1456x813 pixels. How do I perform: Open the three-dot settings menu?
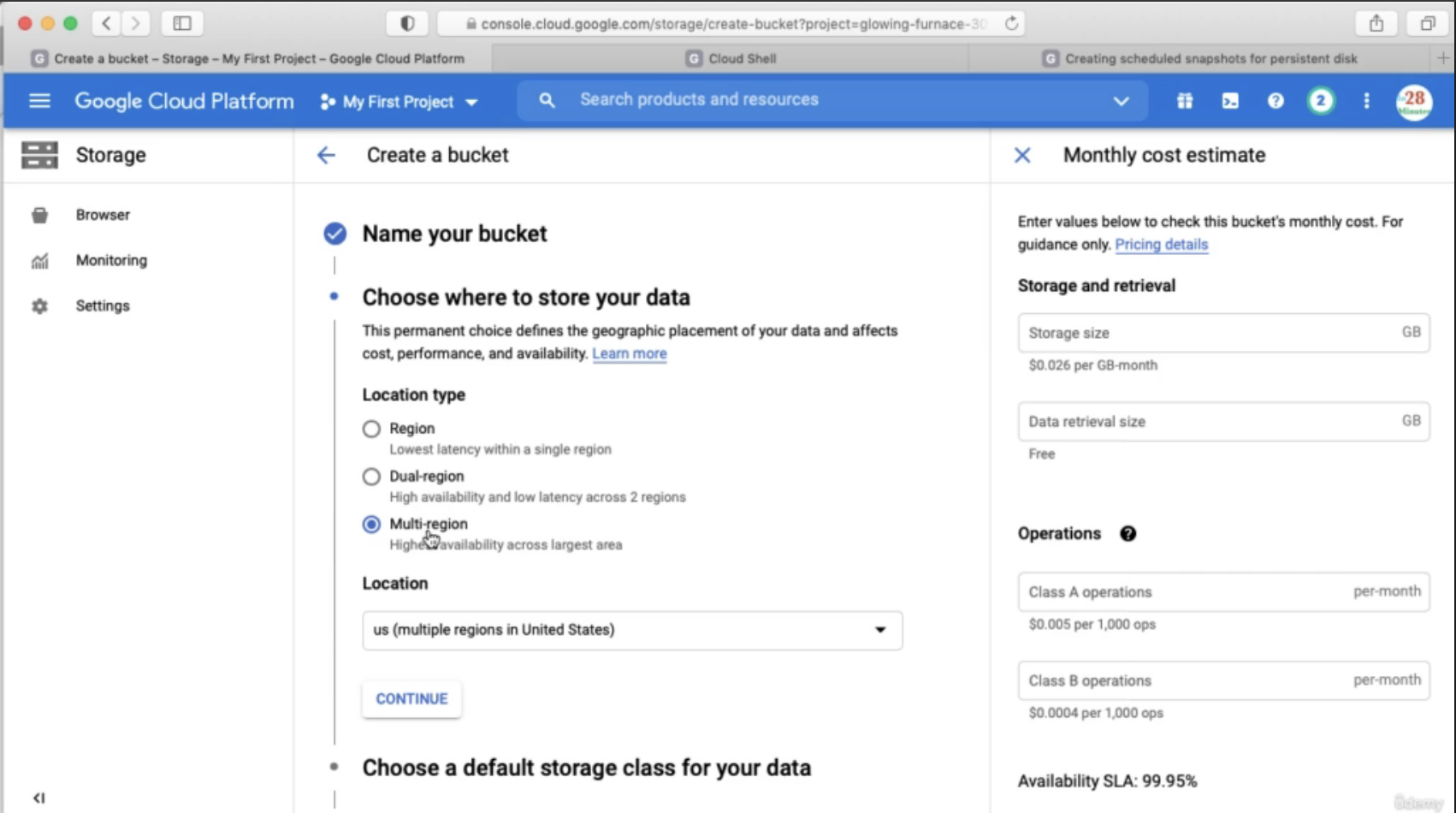tap(1366, 101)
